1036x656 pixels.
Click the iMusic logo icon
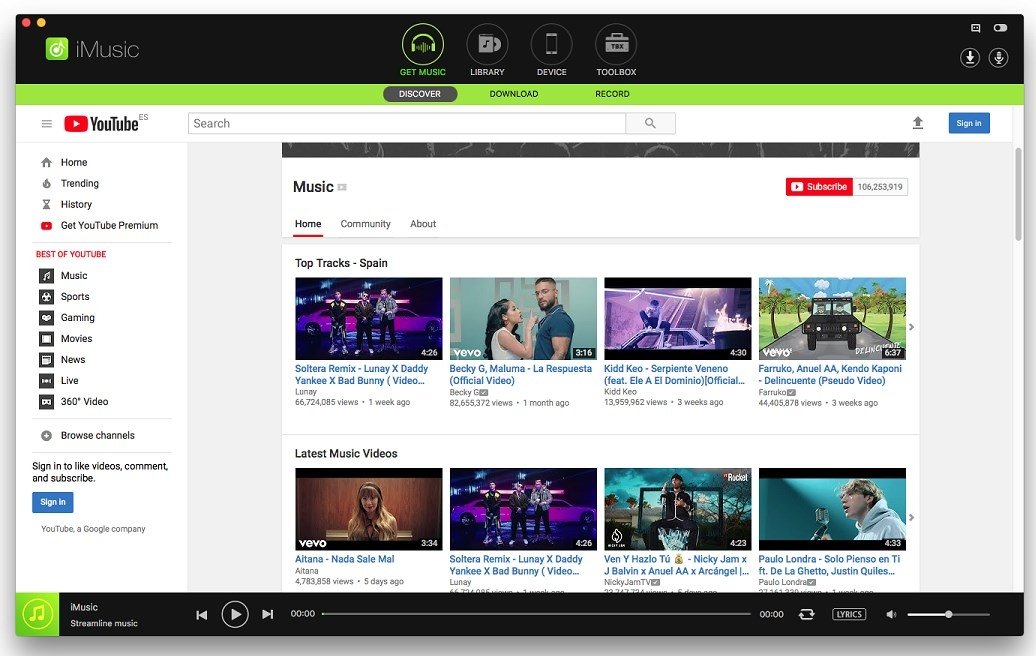tap(57, 49)
